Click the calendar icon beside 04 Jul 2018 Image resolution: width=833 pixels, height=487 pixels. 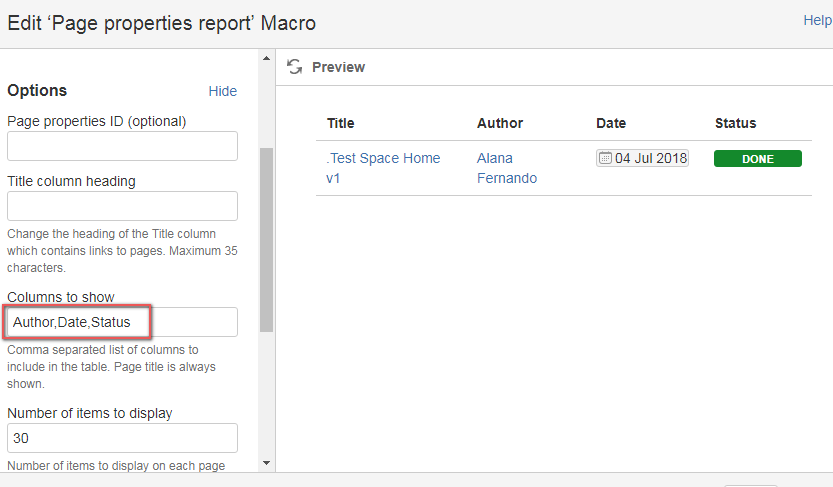[605, 158]
